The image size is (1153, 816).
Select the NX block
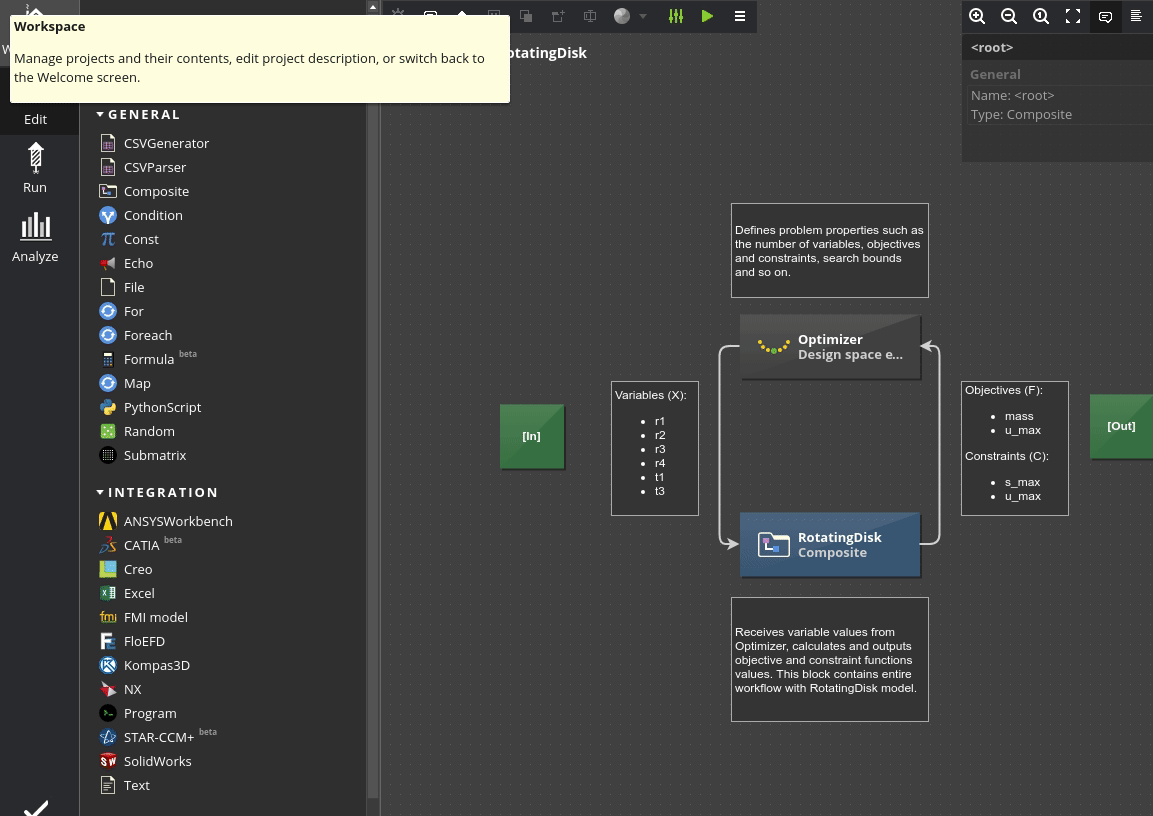121,690
